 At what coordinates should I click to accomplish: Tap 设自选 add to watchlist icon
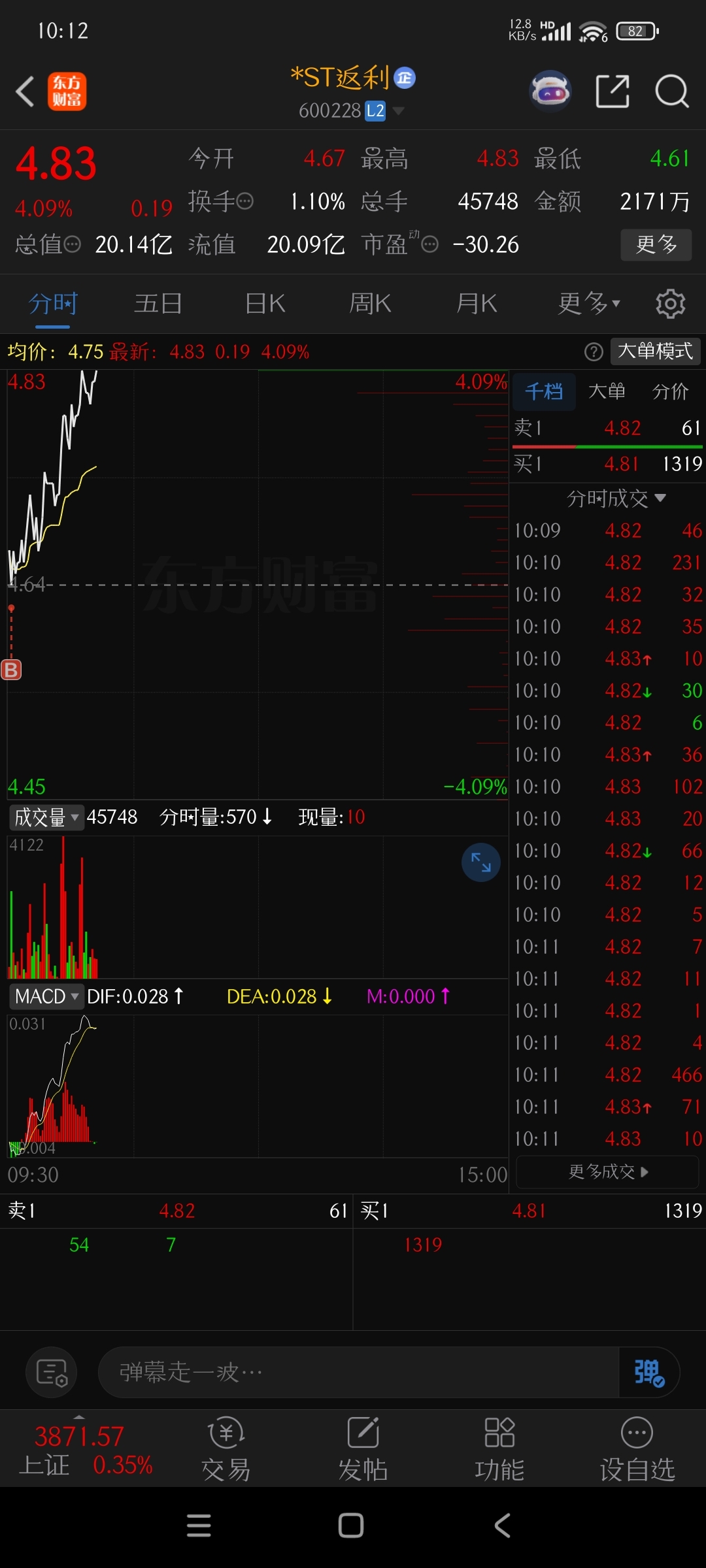637,1449
